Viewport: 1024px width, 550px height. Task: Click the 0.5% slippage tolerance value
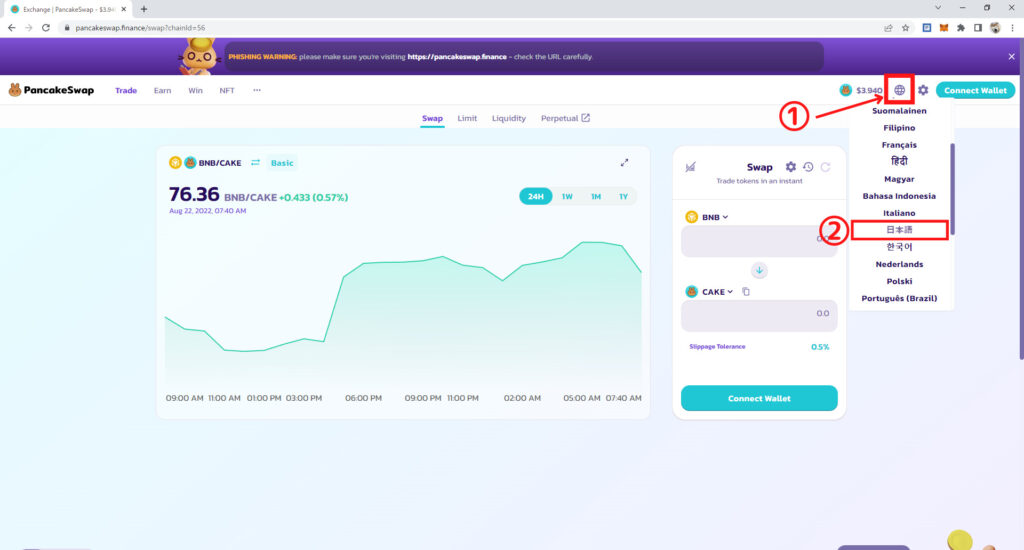pos(820,347)
